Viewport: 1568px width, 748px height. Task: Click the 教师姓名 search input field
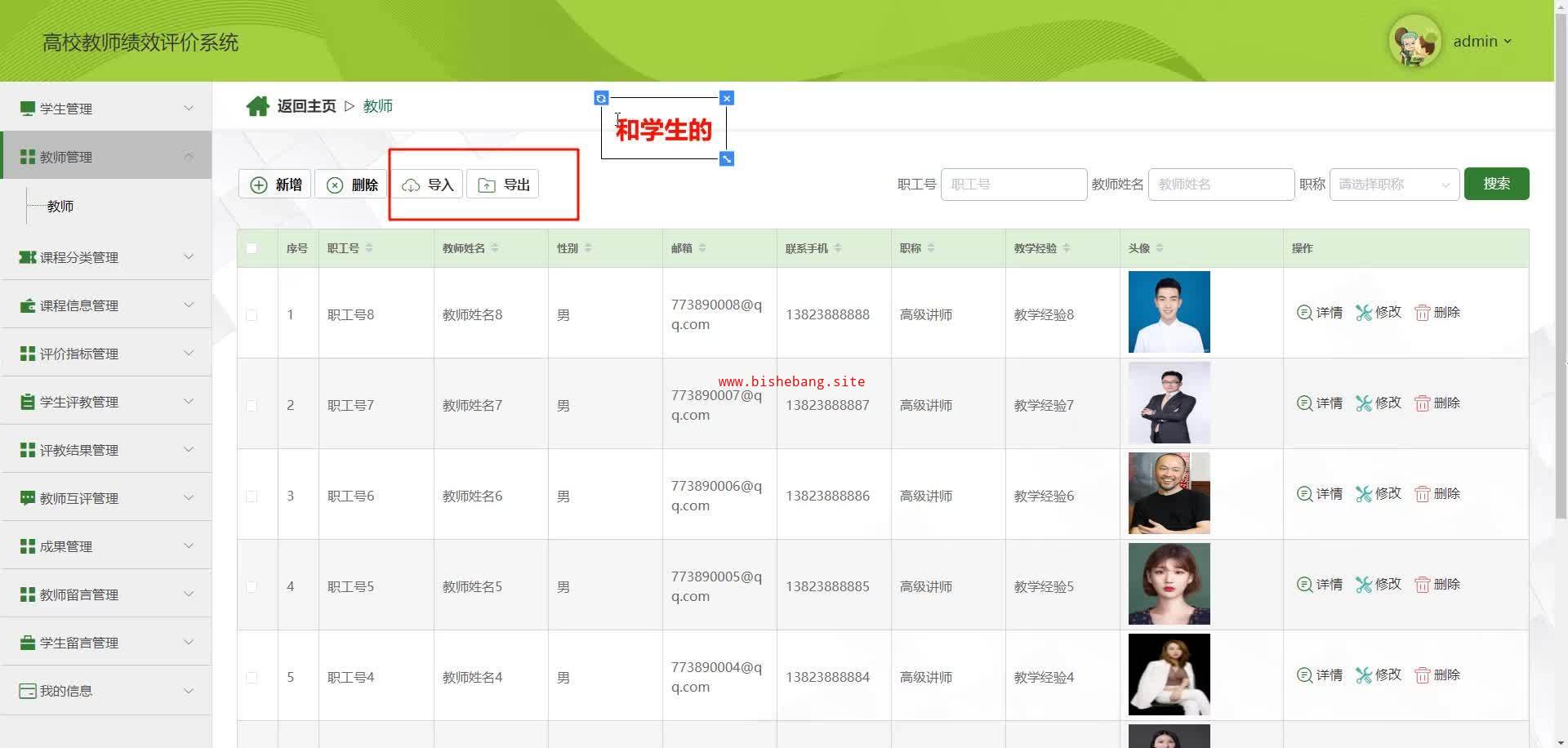pos(1220,185)
